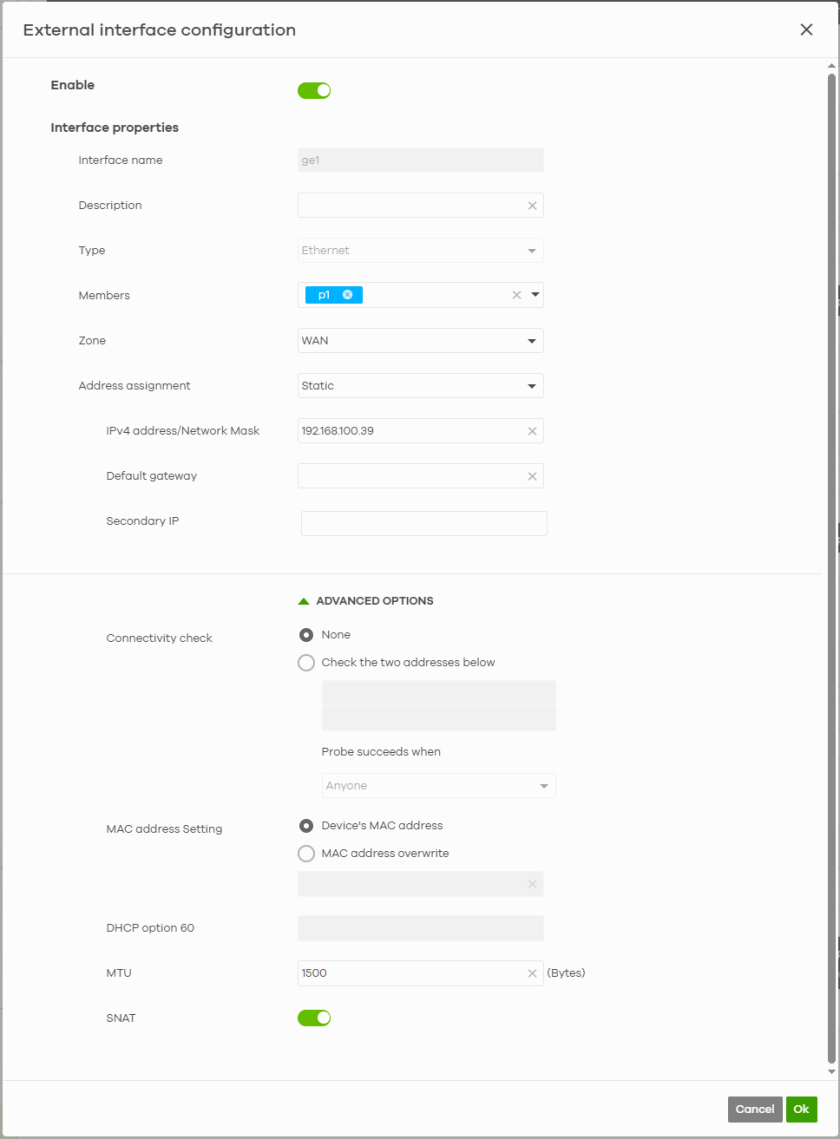Clear the Description field with its X icon
Image resolution: width=840 pixels, height=1139 pixels.
point(532,206)
